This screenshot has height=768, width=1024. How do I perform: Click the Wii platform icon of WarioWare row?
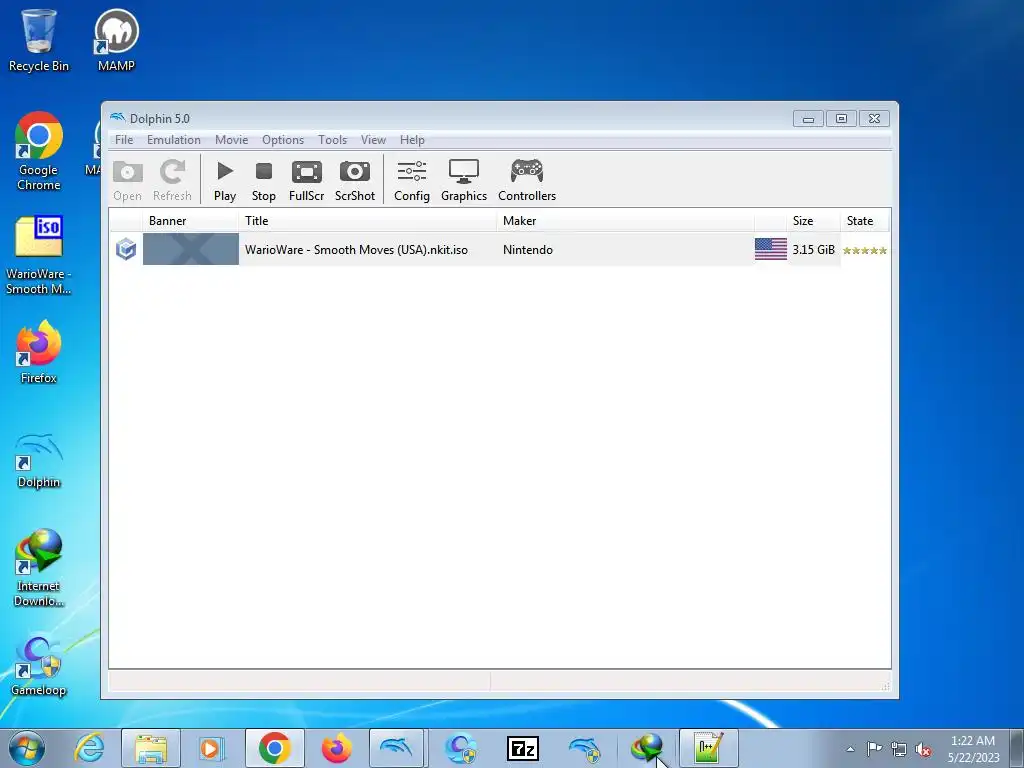[x=126, y=249]
